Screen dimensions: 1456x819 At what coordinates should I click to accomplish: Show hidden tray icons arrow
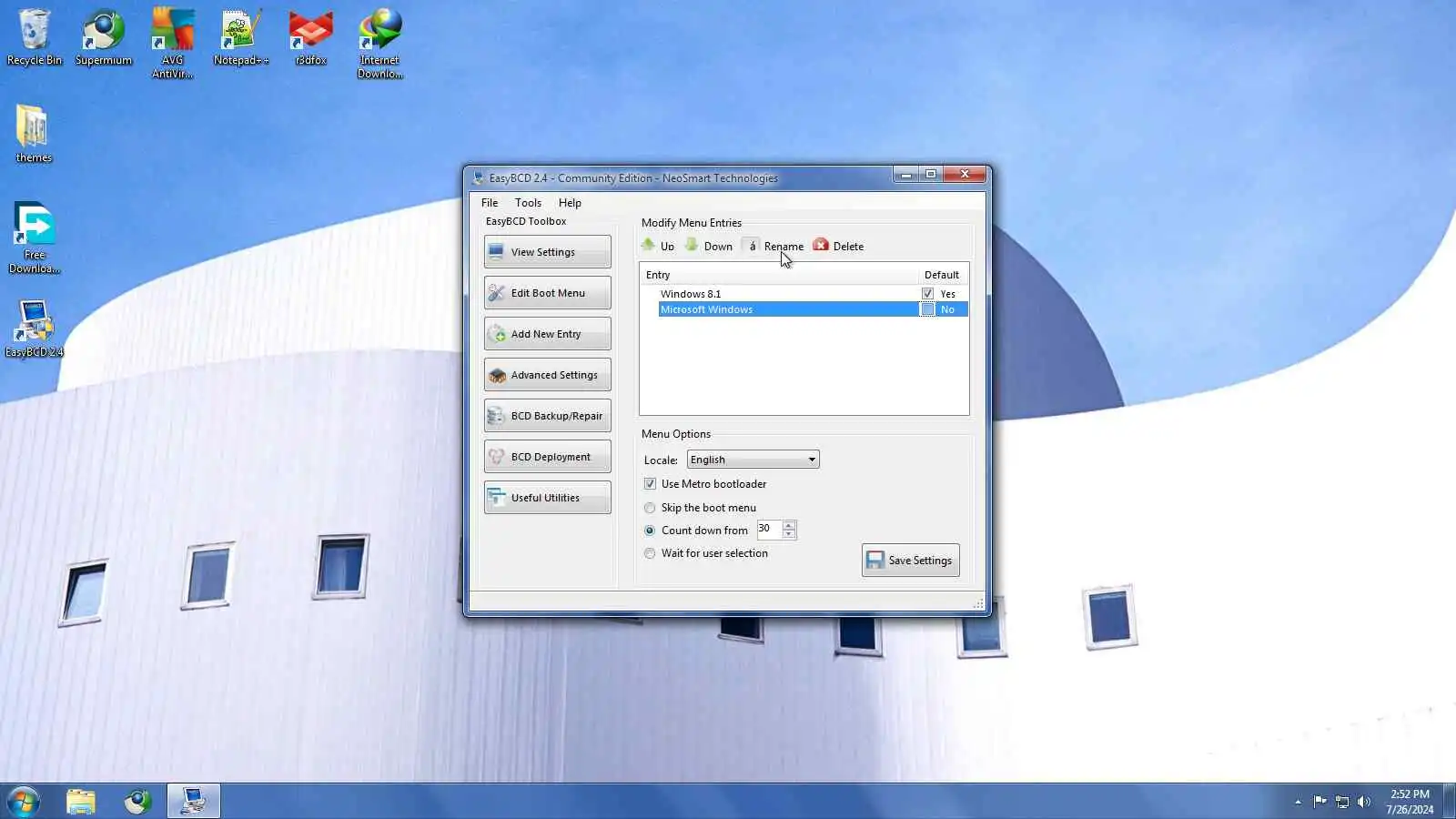tap(1298, 802)
